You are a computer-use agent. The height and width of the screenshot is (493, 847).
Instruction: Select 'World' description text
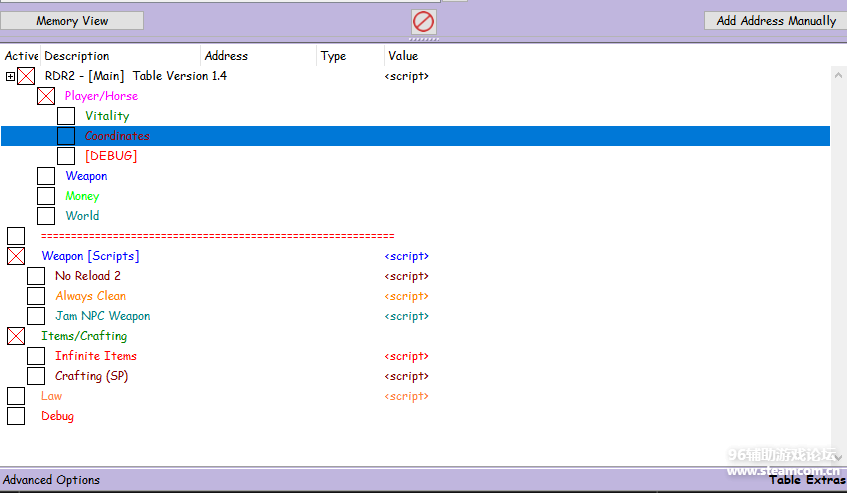tap(82, 216)
